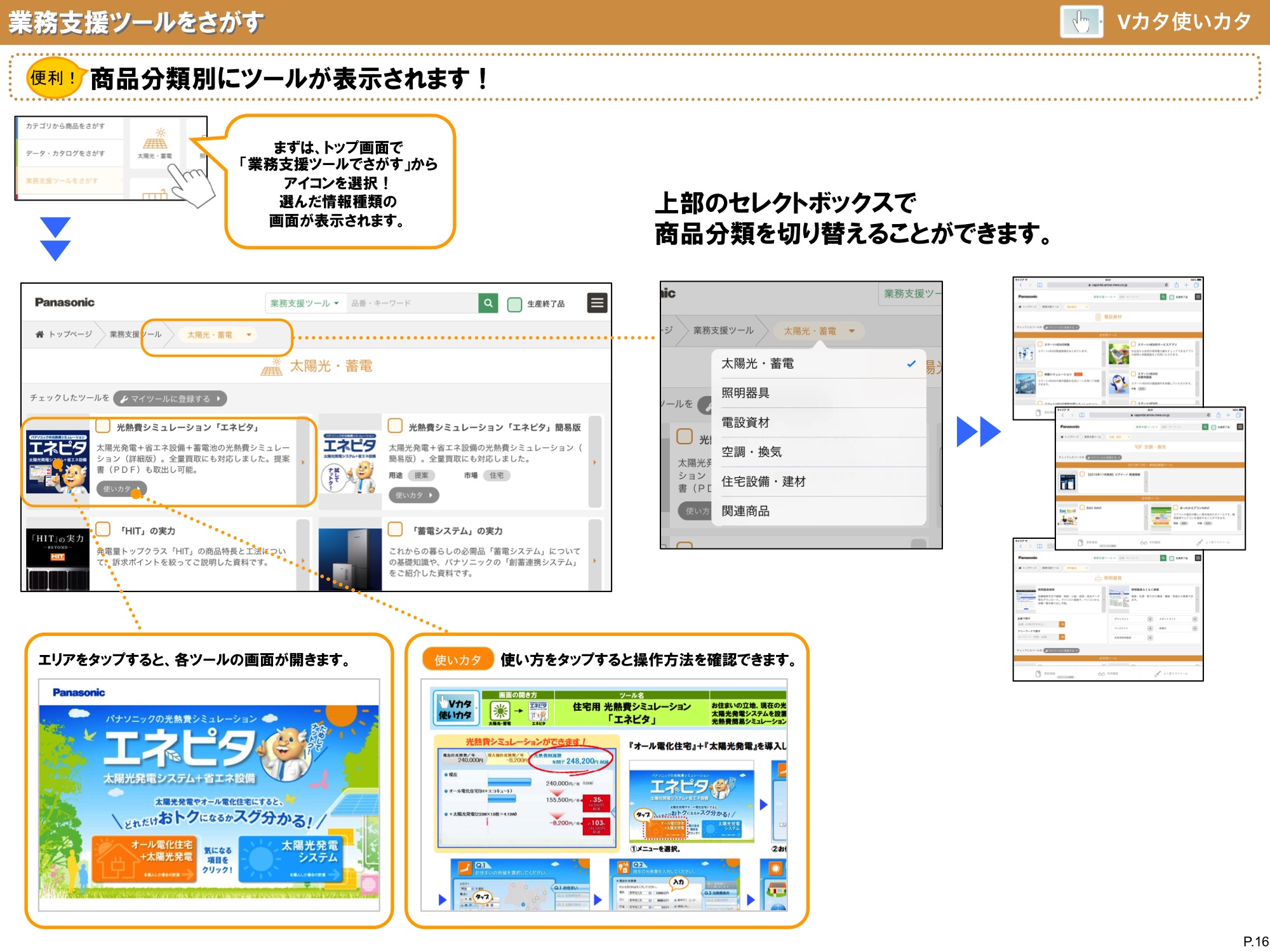Click the Vカタ使いカタ hand pointer icon
This screenshot has width=1270, height=952.
point(1080,22)
